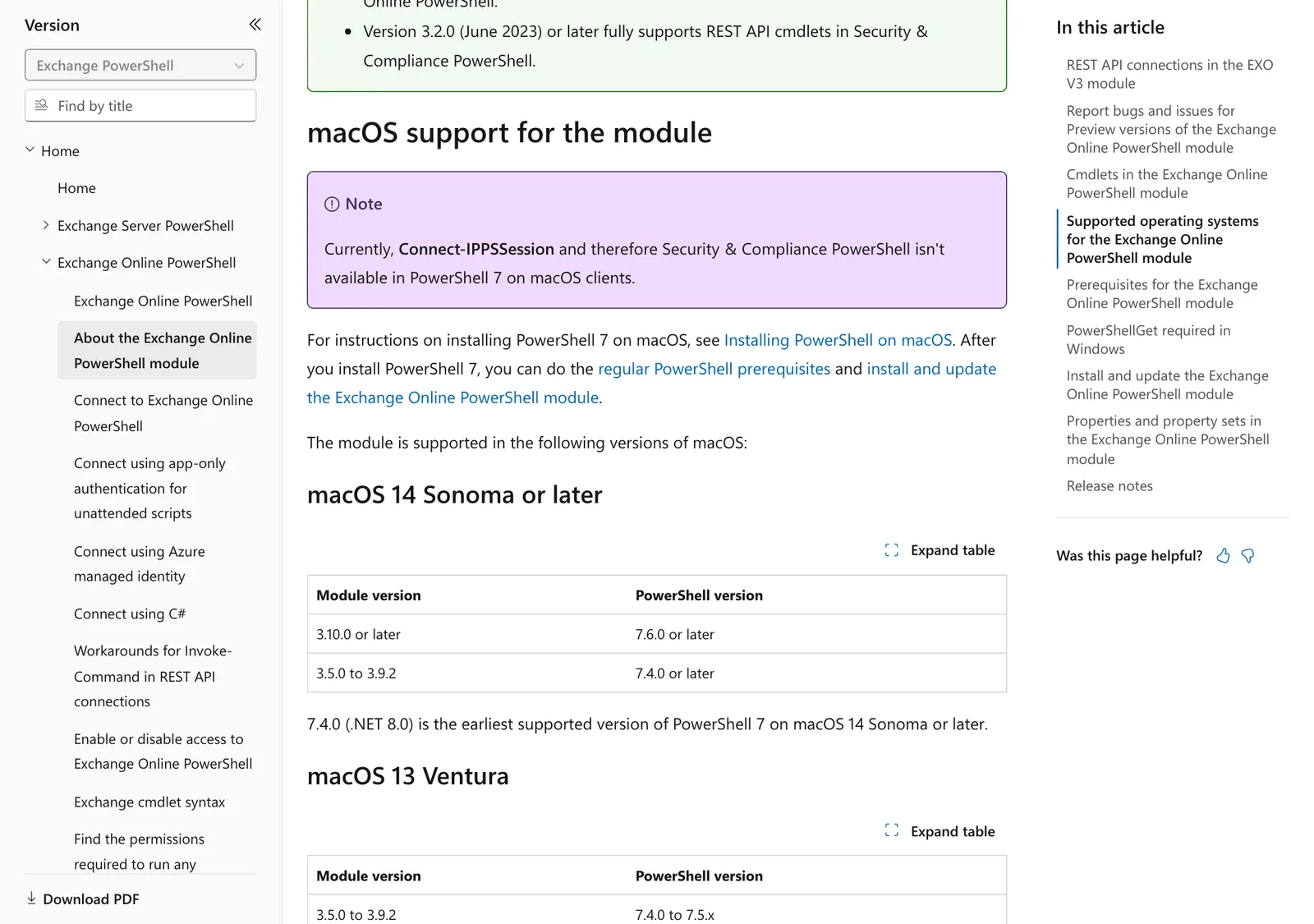Jump to Supported operating systems section
The width and height of the screenshot is (1314, 924).
click(x=1162, y=239)
